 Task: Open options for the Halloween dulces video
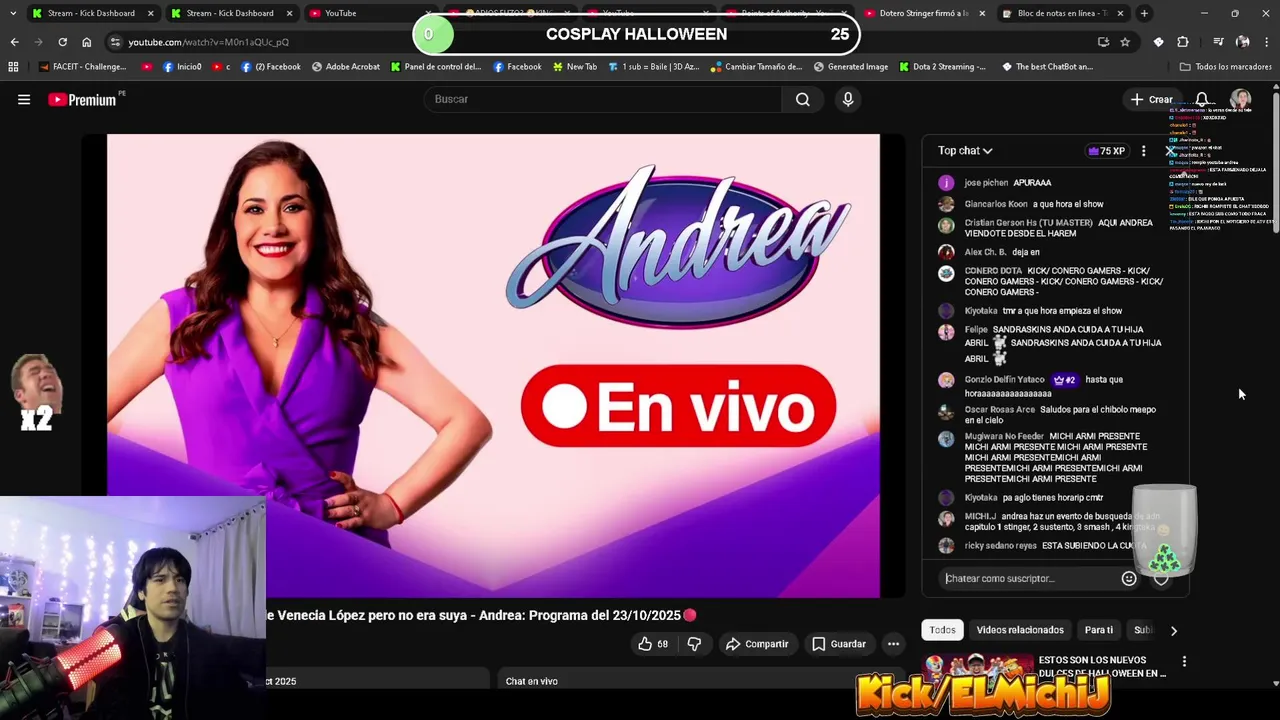coord(1184,661)
